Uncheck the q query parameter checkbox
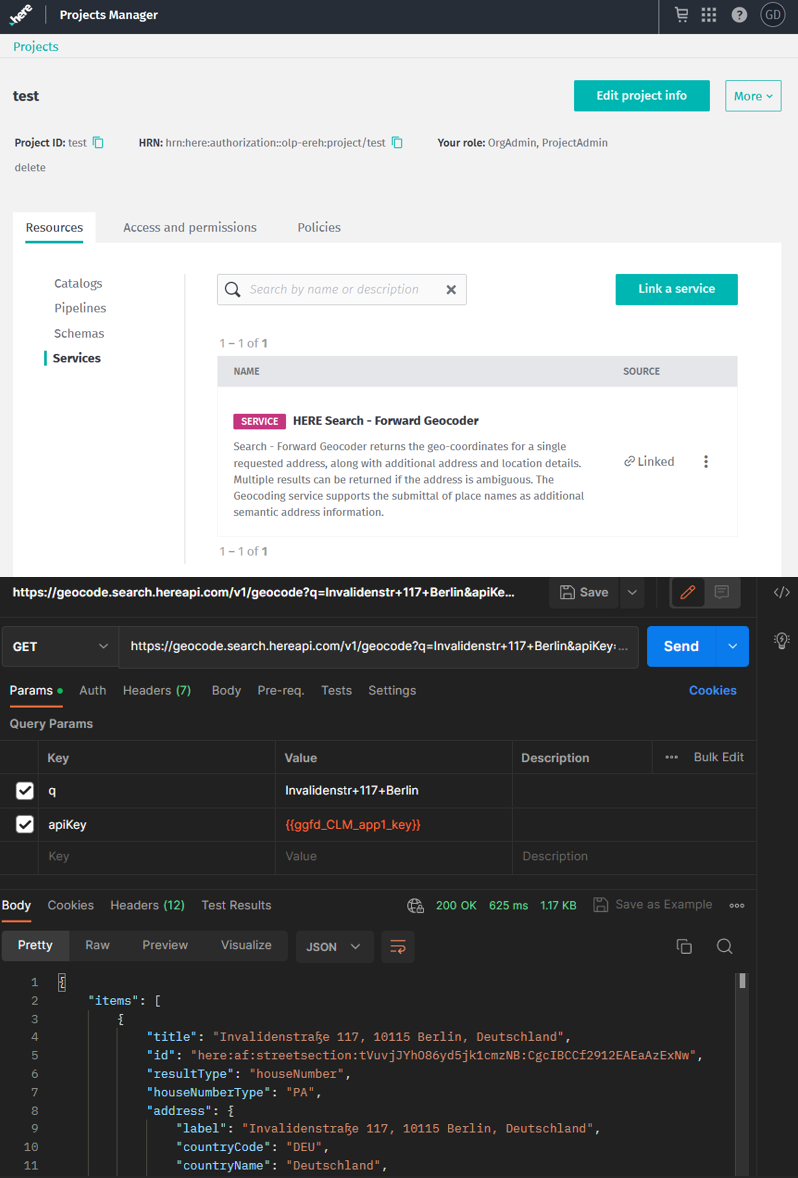 pyautogui.click(x=25, y=790)
